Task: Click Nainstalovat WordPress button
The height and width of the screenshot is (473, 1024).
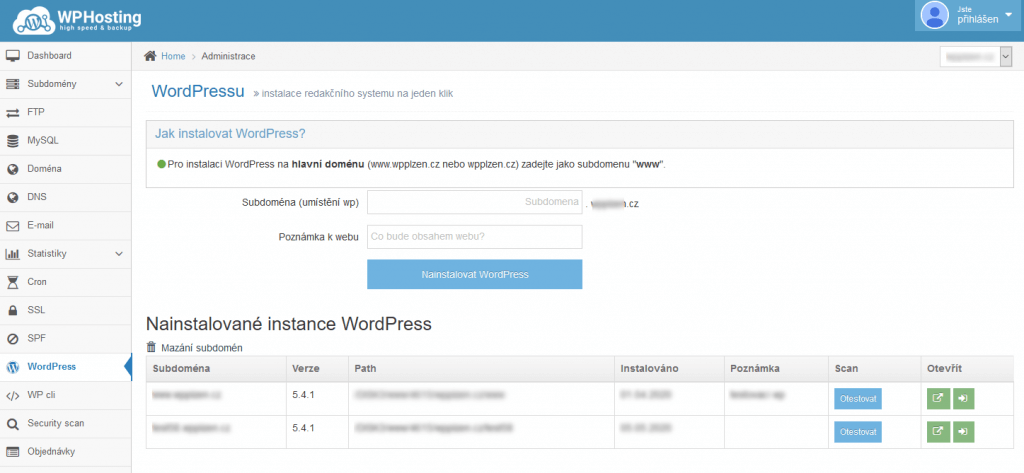Action: [x=475, y=274]
